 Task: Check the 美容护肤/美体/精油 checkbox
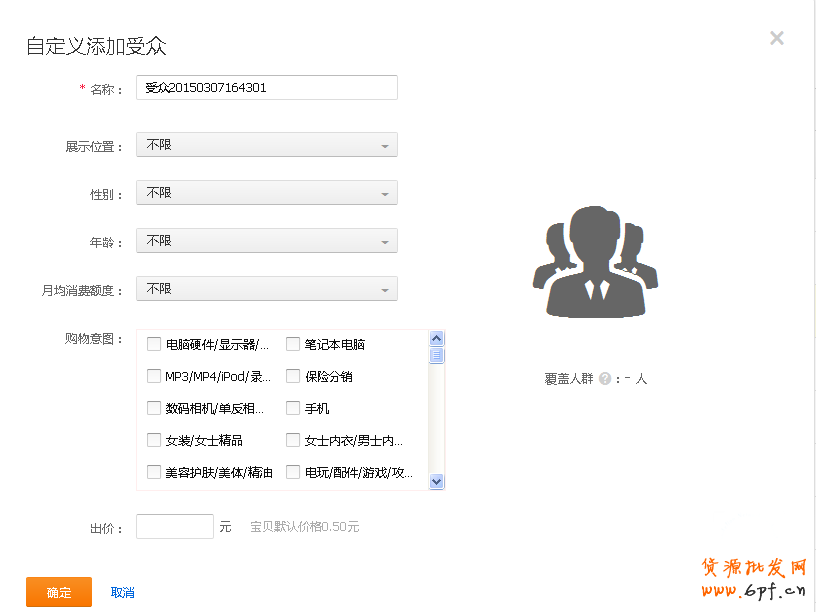(154, 473)
